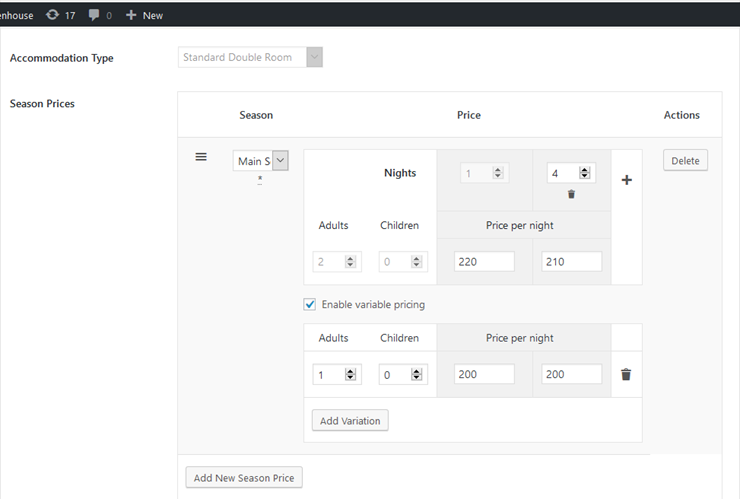Delete the 4 nights column via trash icon

(571, 194)
